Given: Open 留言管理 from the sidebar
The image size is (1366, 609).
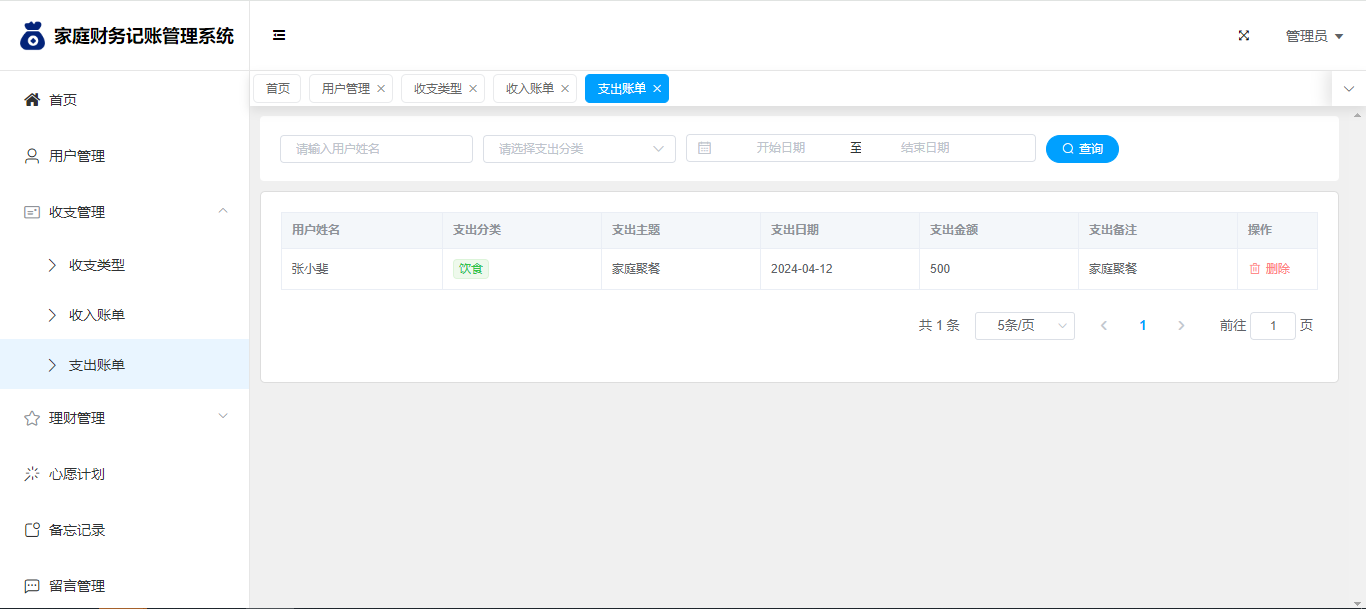Looking at the screenshot, I should point(77,586).
